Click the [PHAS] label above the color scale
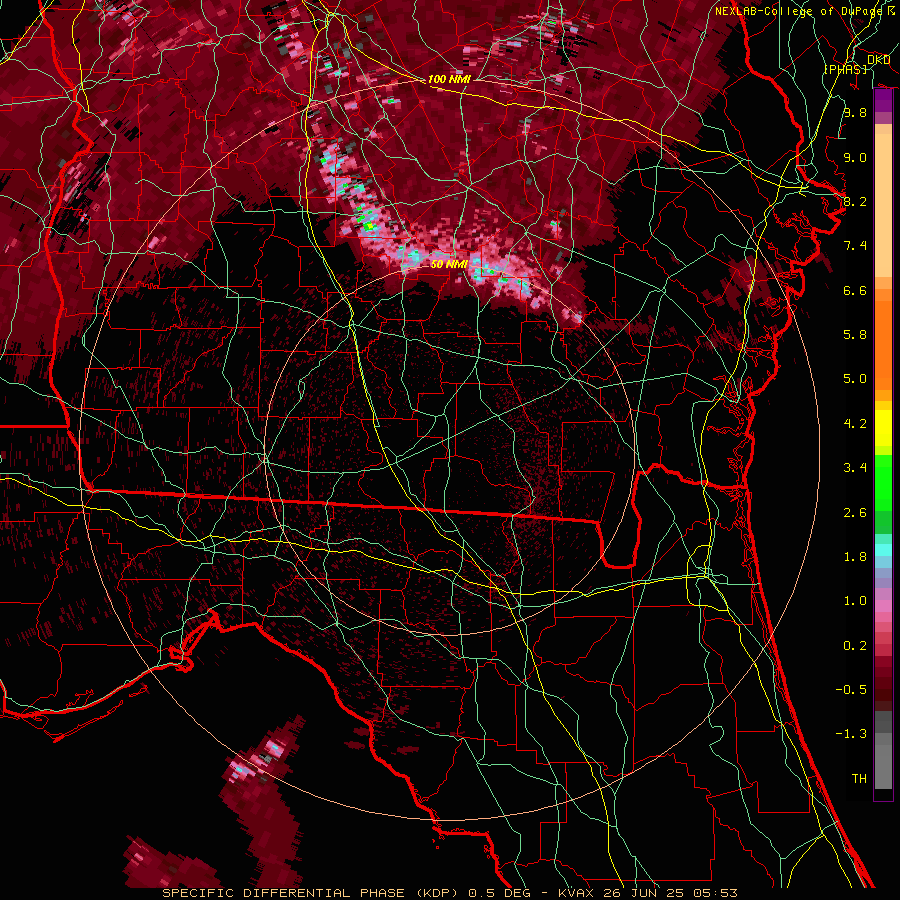Screen dimensions: 900x900 (845, 70)
